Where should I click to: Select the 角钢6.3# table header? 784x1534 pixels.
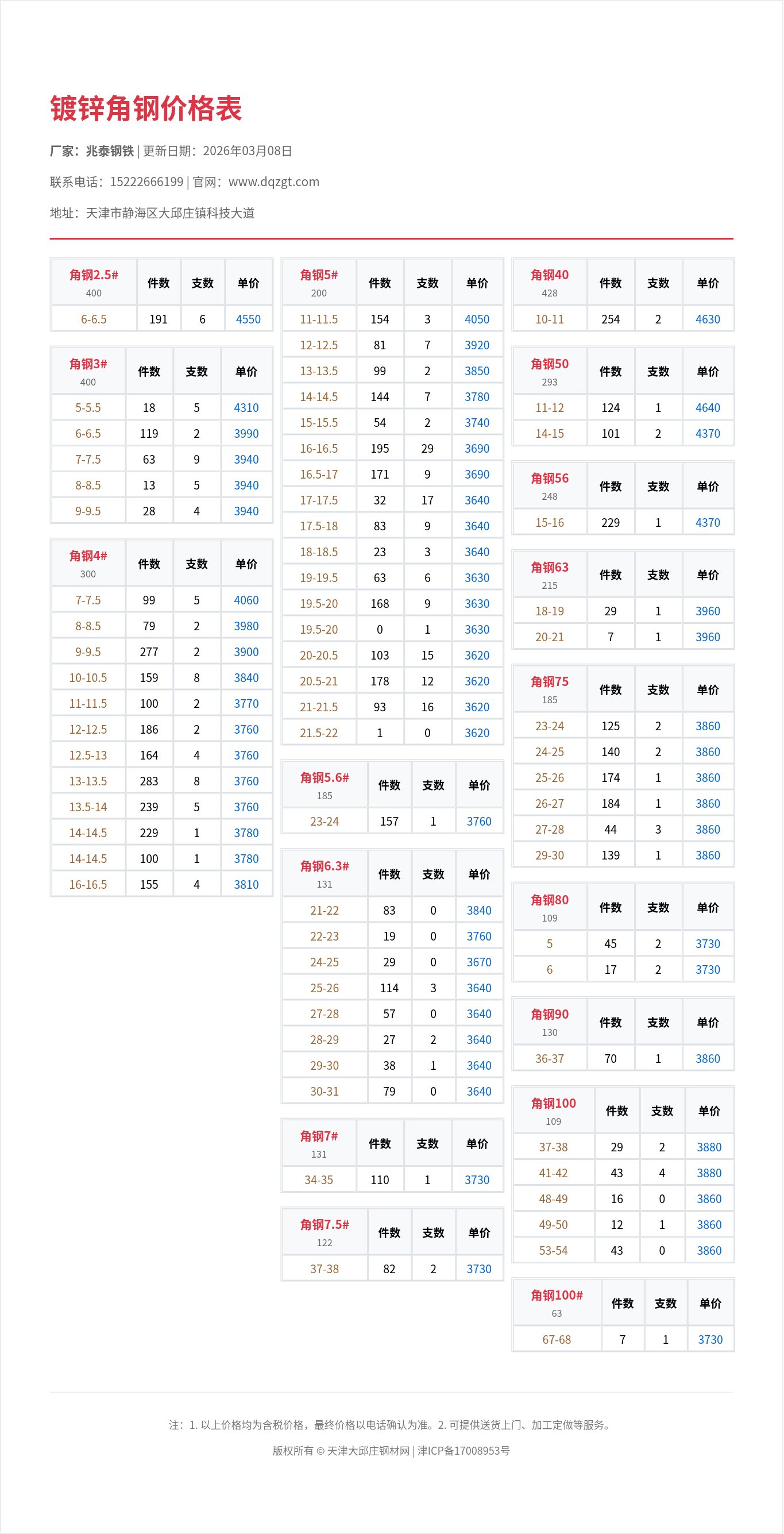pyautogui.click(x=325, y=874)
